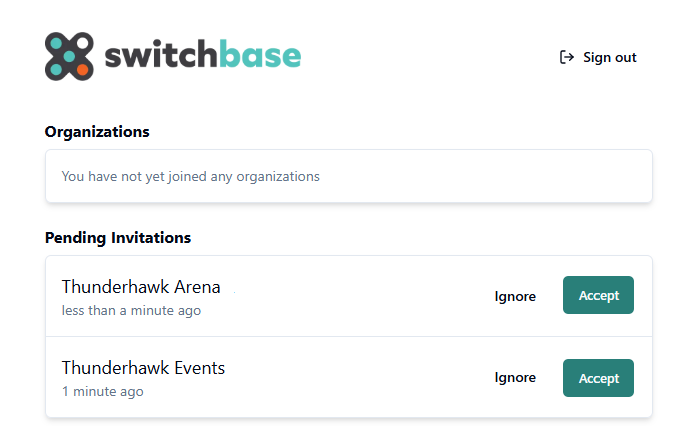
Task: Accept the Thunderhawk Events invitation
Action: click(x=598, y=378)
